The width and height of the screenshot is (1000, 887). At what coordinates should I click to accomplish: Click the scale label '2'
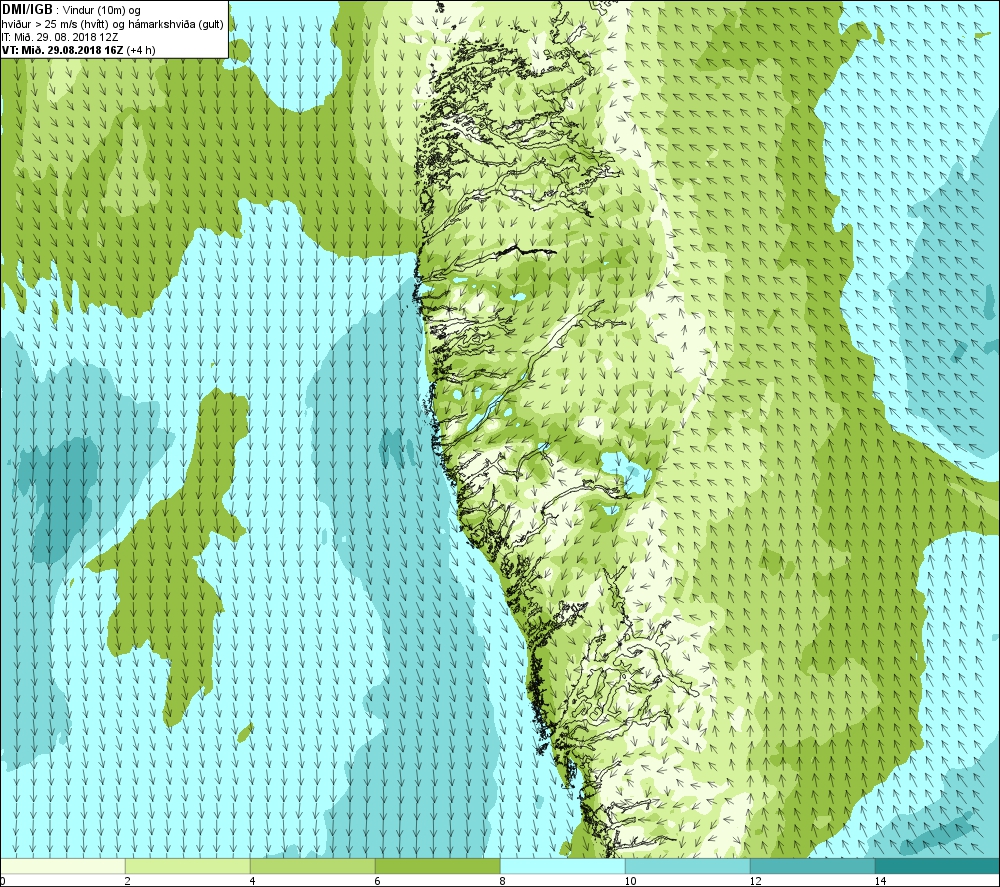coord(128,881)
